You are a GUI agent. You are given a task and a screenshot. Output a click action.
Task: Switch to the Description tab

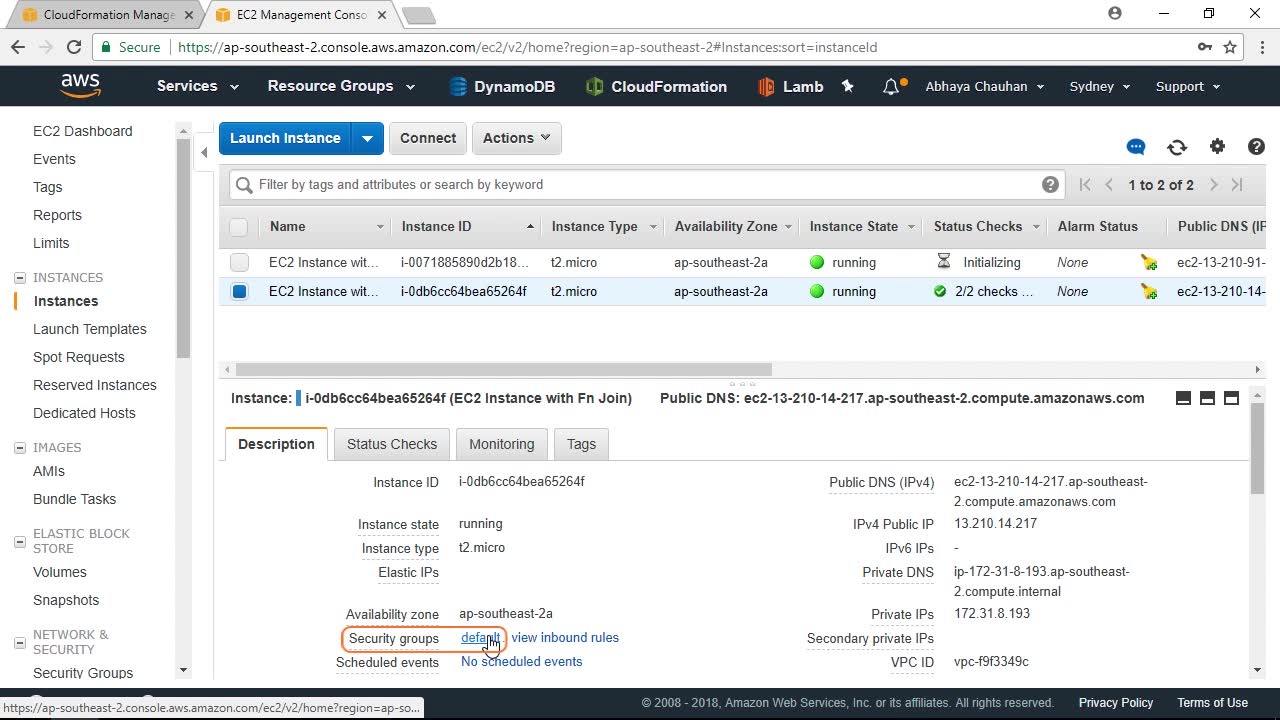(x=276, y=444)
